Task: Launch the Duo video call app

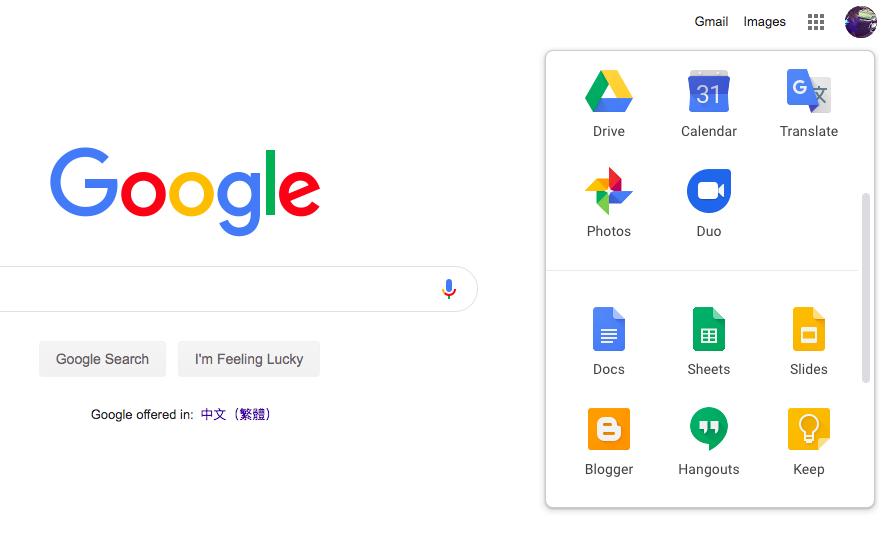Action: [708, 191]
